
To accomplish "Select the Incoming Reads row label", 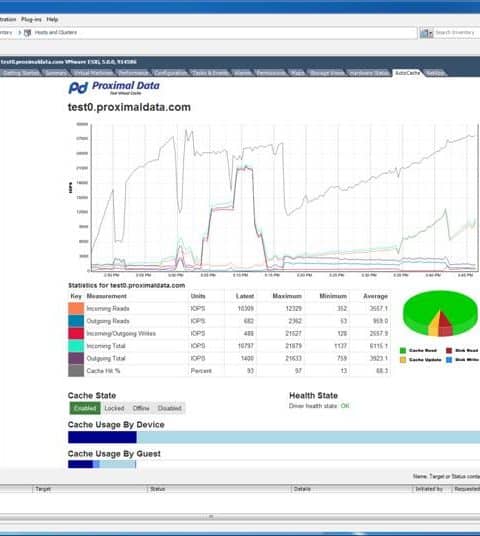I will [x=108, y=309].
